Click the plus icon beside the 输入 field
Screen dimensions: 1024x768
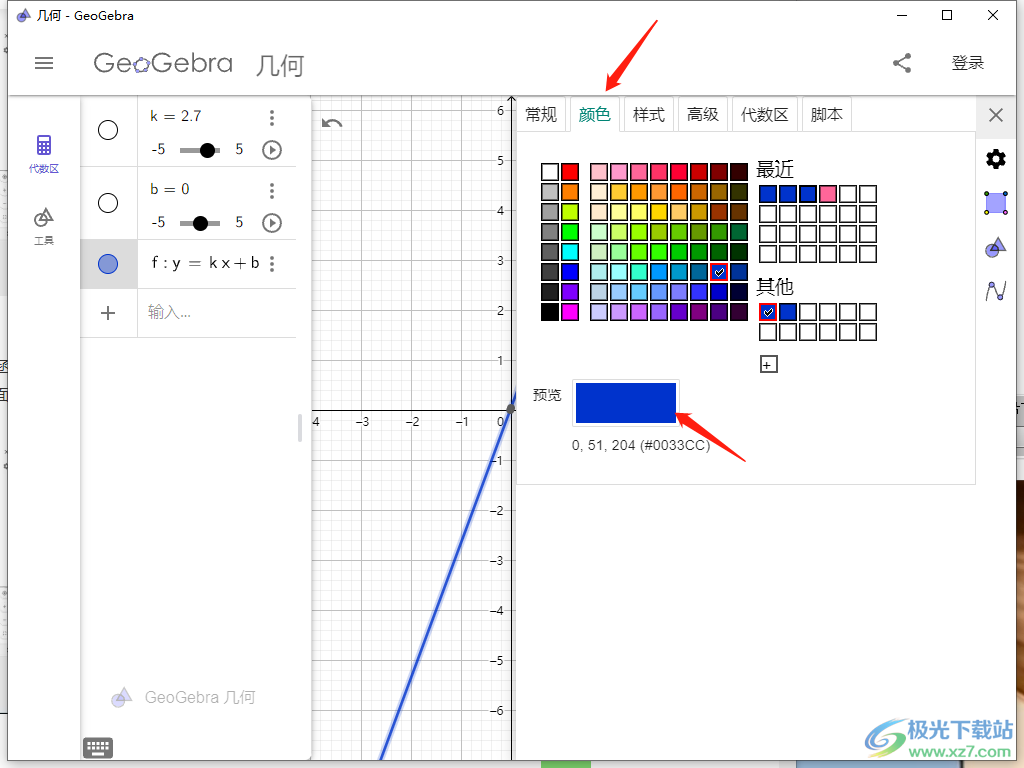(108, 313)
